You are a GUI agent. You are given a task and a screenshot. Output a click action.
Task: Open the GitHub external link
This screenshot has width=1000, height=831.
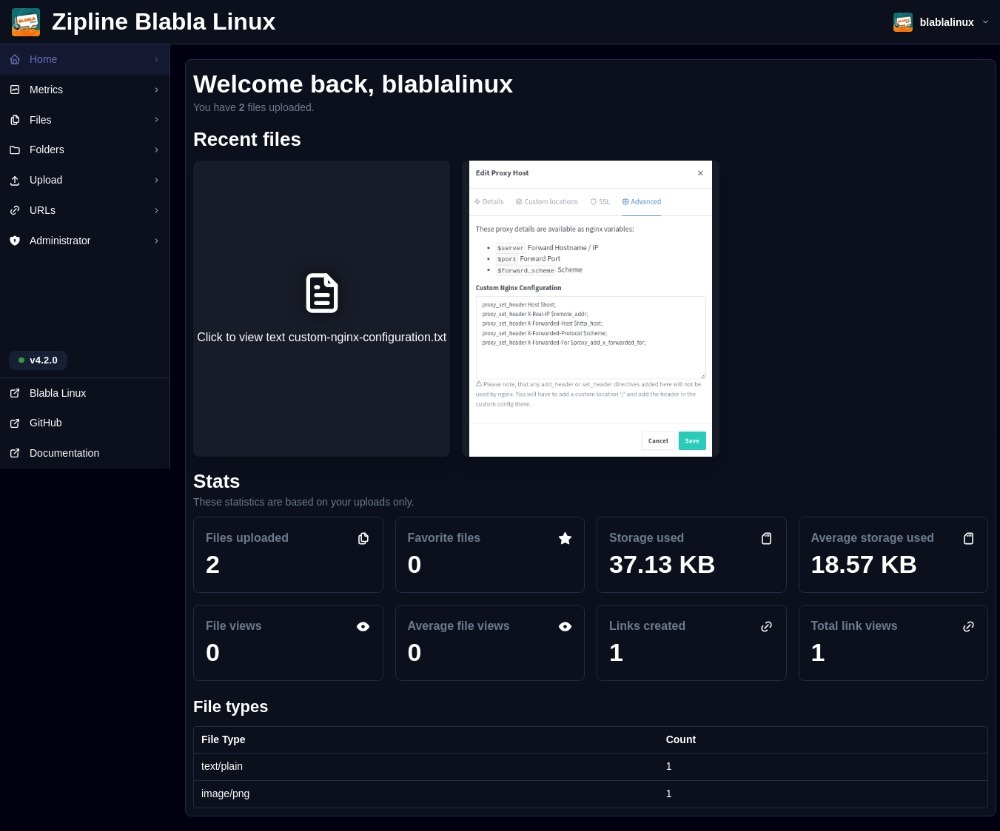pos(45,423)
